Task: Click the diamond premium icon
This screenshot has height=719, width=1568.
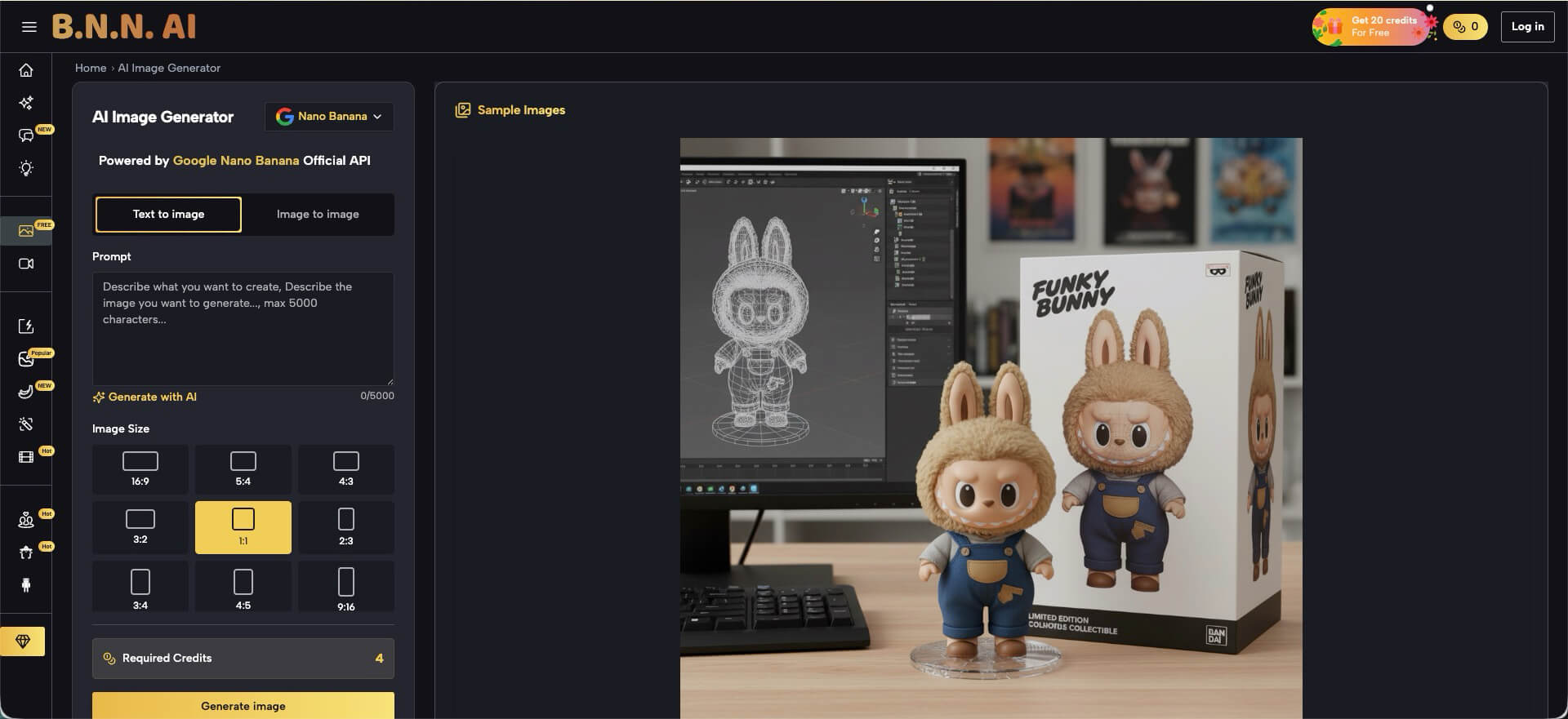Action: pyautogui.click(x=23, y=641)
